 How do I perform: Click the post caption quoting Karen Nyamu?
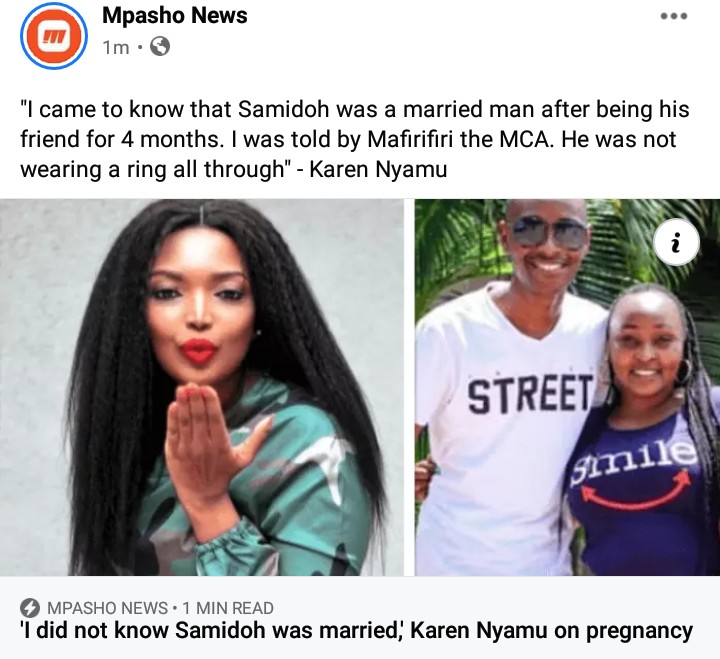coord(354,139)
